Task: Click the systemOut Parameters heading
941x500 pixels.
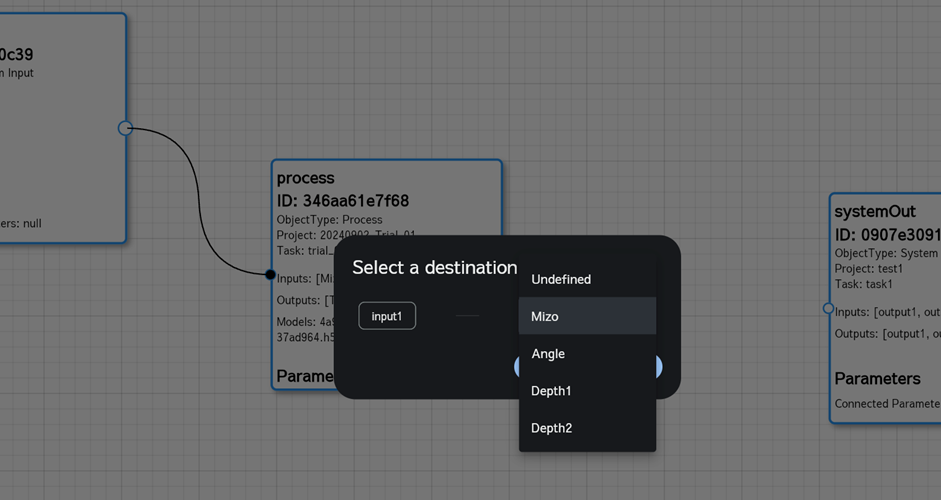Action: coord(877,379)
